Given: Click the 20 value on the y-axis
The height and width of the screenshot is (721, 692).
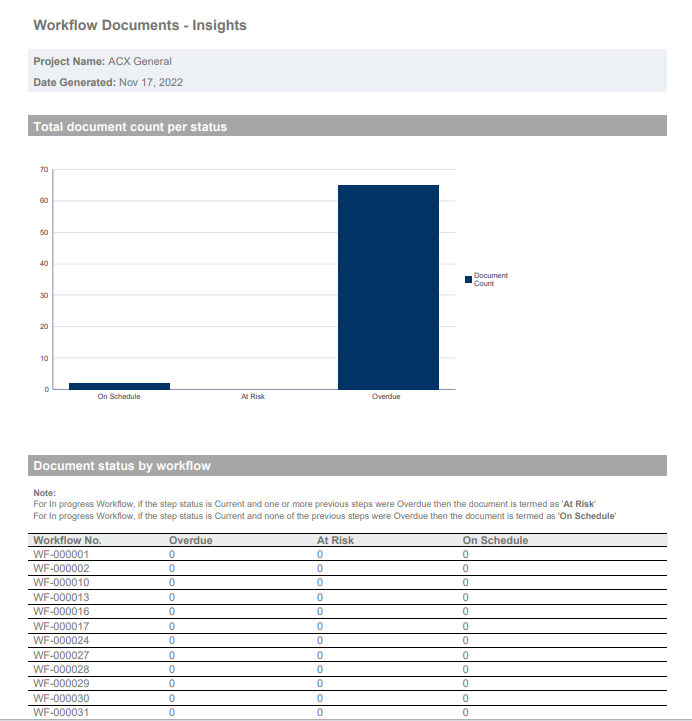Looking at the screenshot, I should [44, 326].
